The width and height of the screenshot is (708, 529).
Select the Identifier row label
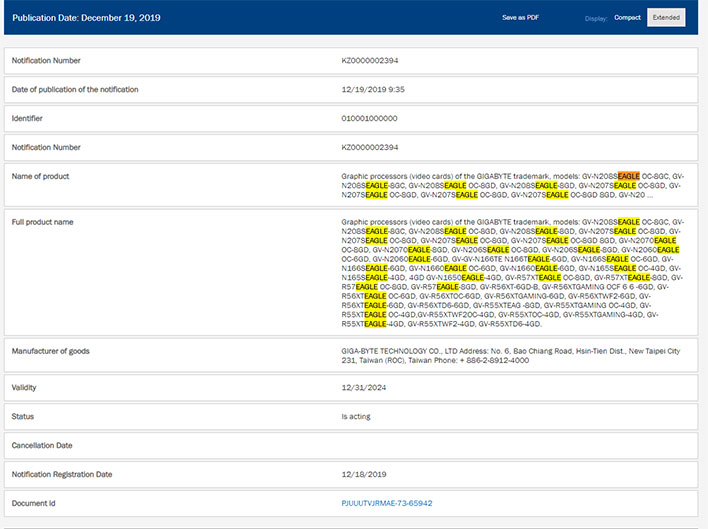32,118
